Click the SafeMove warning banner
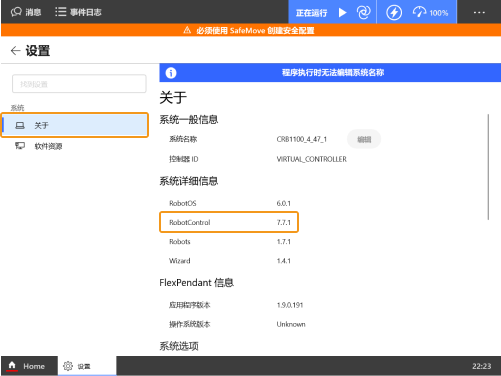501x376 pixels. click(x=251, y=30)
